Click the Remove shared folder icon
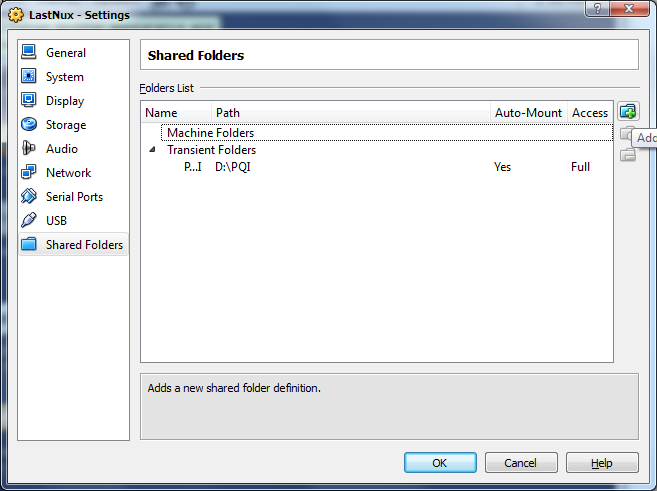This screenshot has height=491, width=657. 627,154
